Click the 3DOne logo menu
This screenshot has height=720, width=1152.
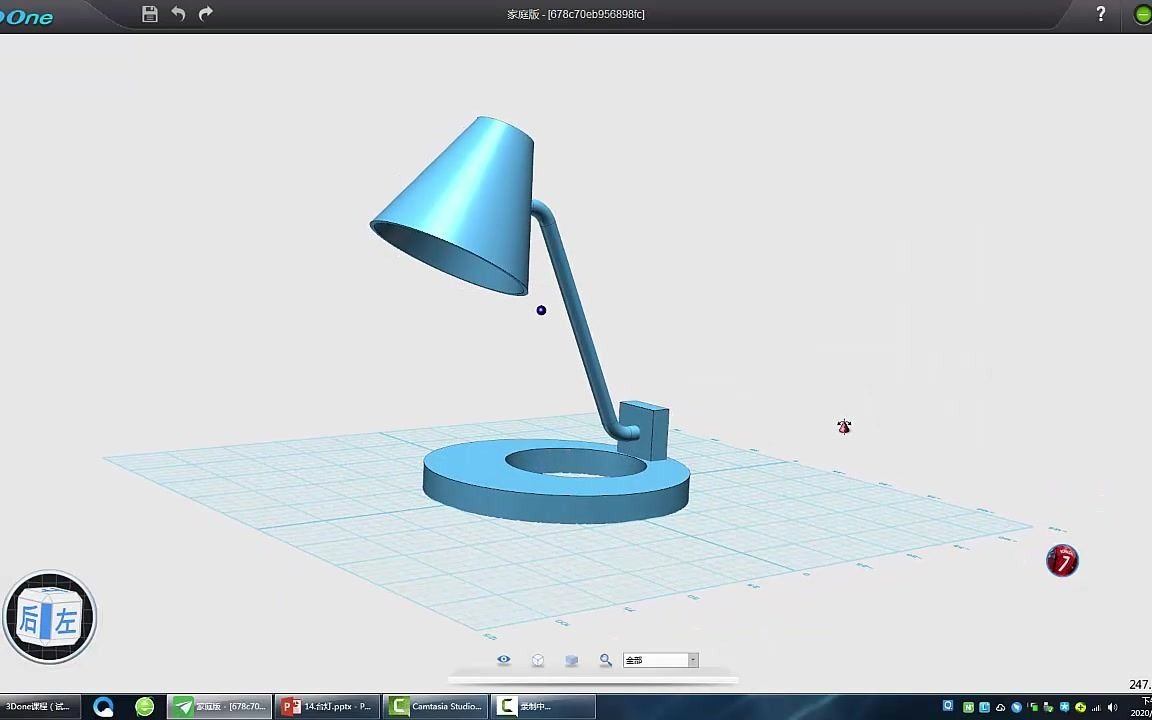26,16
